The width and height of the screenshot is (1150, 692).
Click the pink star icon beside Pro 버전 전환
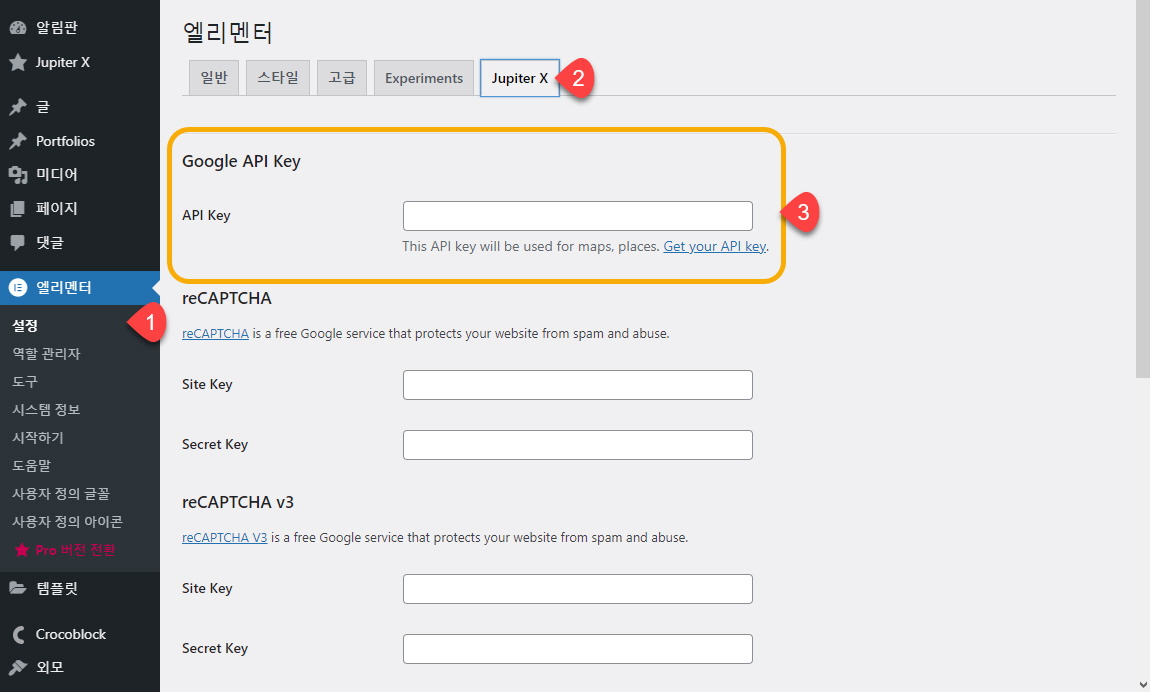coord(22,550)
